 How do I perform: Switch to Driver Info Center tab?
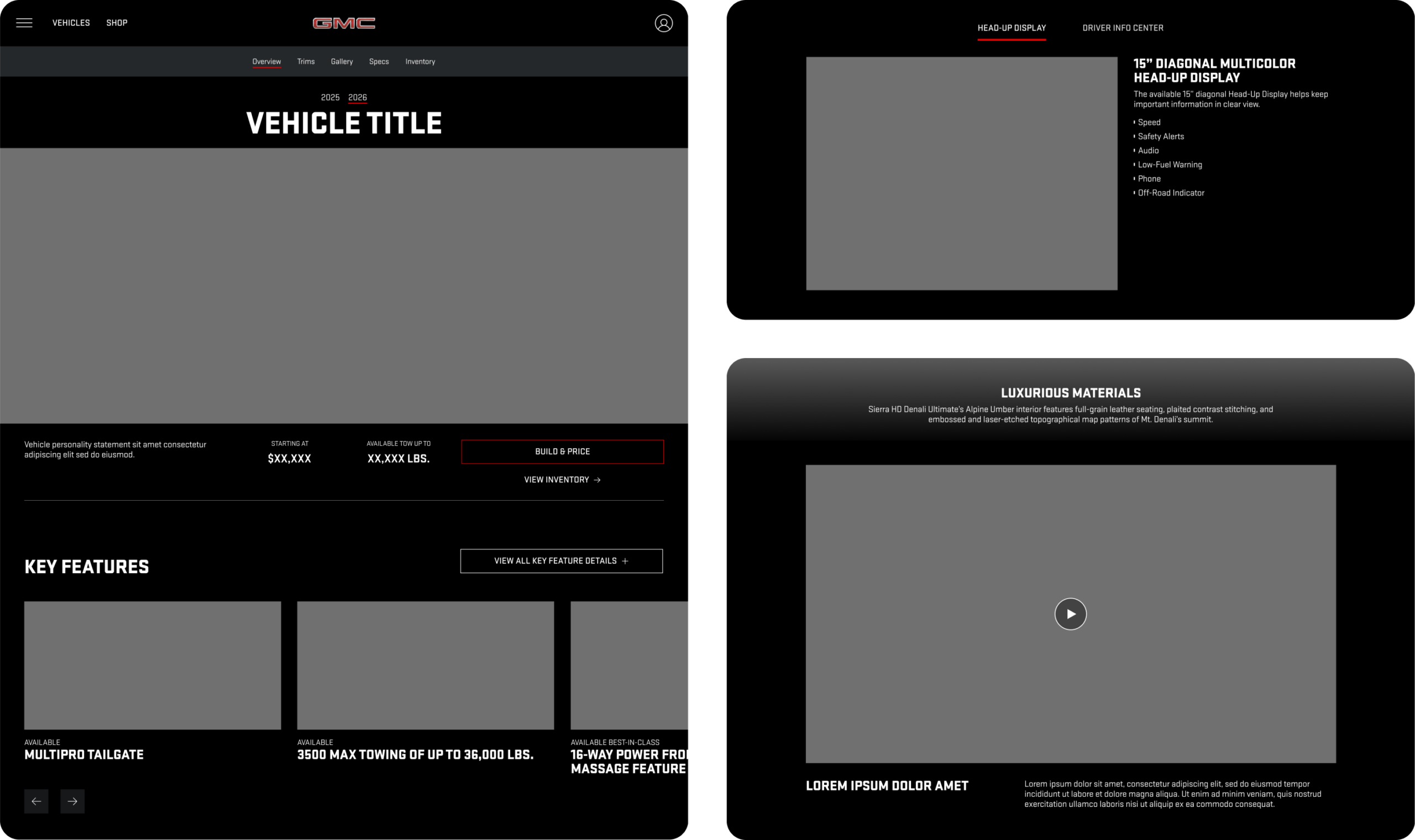(x=1123, y=28)
